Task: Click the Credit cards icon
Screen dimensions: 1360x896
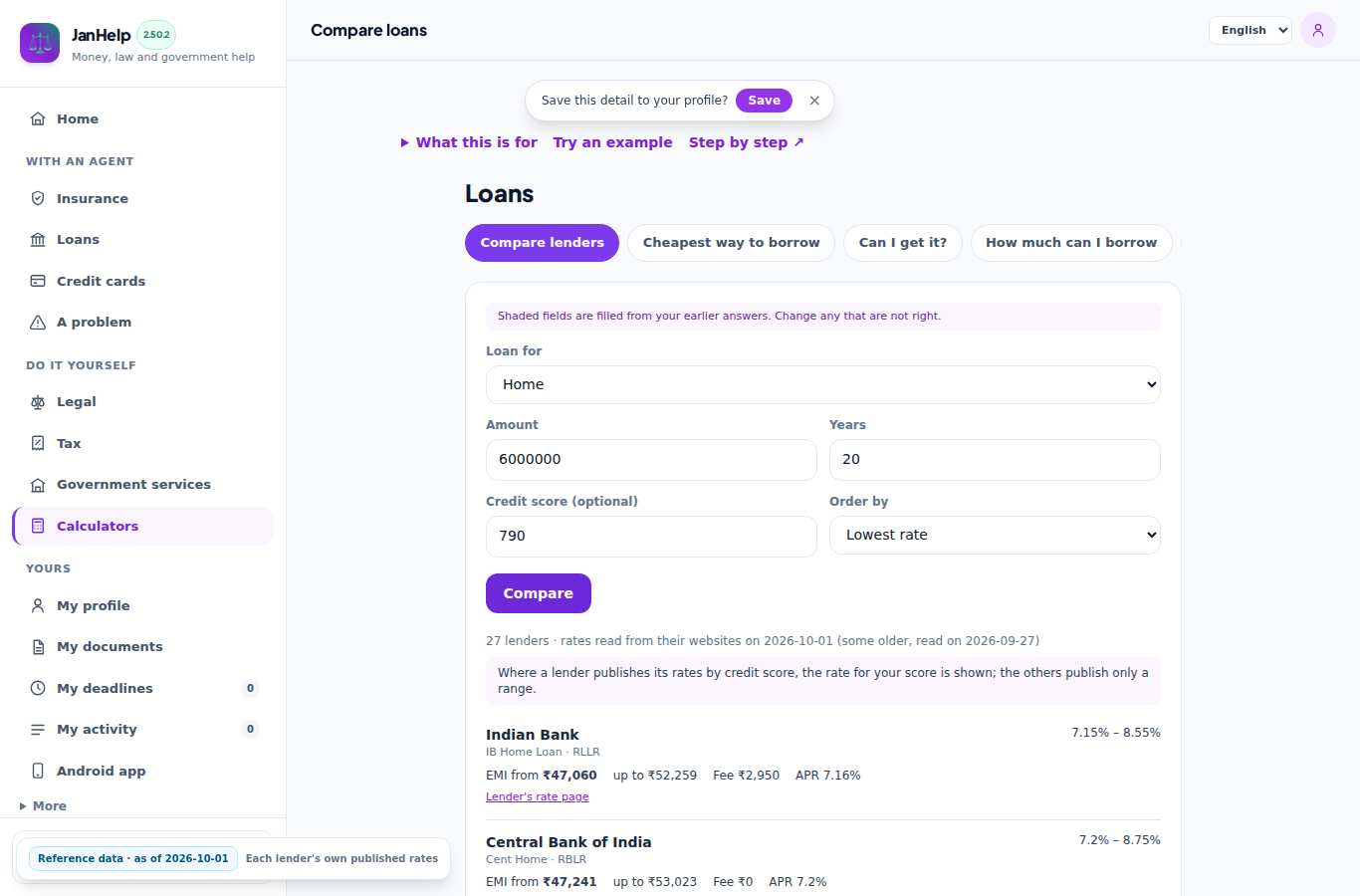Action: (x=38, y=281)
